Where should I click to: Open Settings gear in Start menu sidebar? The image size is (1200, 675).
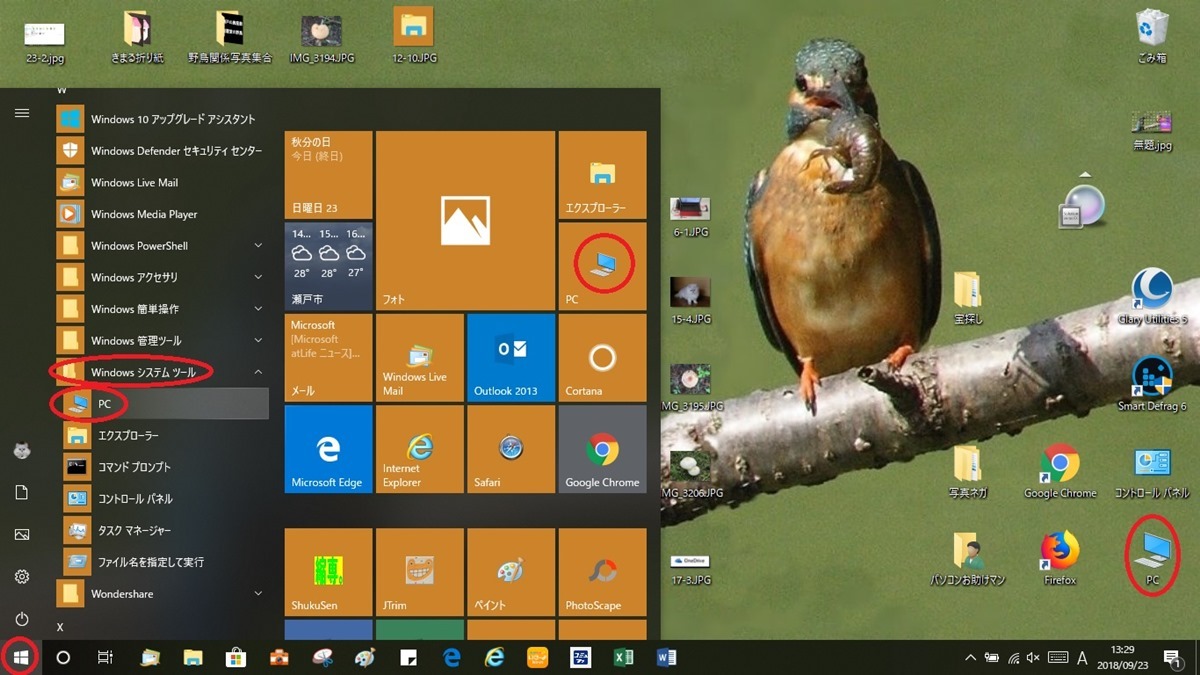(21, 577)
